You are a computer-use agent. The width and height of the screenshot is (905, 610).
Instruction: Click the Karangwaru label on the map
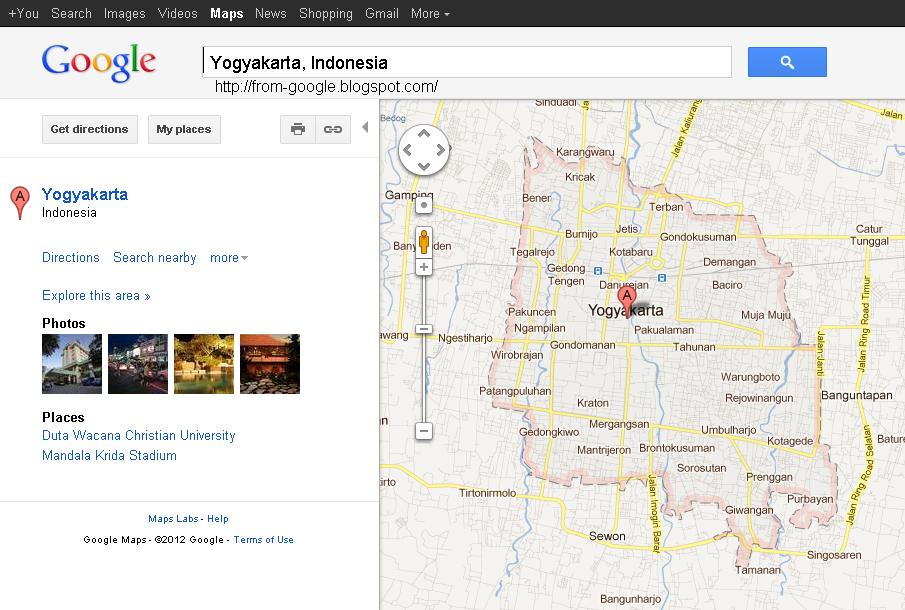point(585,152)
